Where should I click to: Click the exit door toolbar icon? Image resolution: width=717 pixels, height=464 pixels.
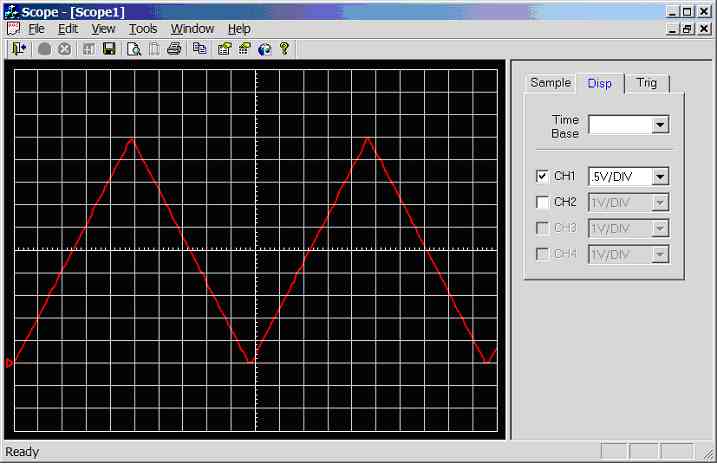(17, 48)
